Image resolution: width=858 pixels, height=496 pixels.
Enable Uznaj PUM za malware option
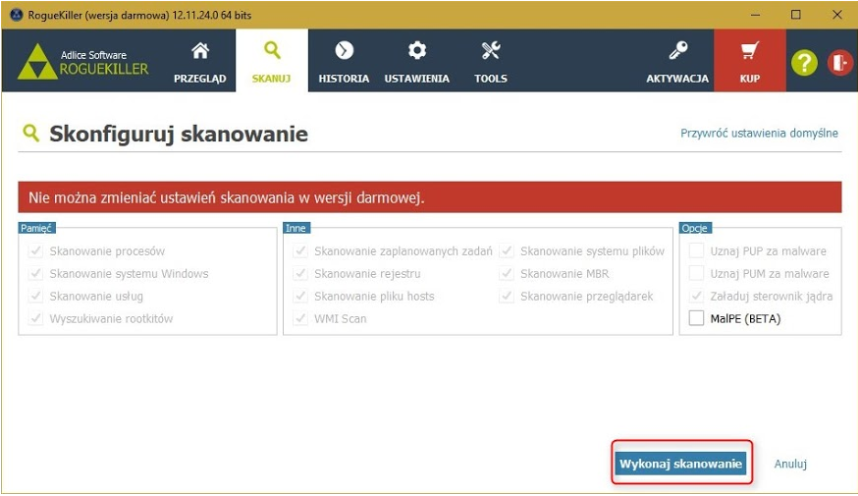click(x=696, y=274)
